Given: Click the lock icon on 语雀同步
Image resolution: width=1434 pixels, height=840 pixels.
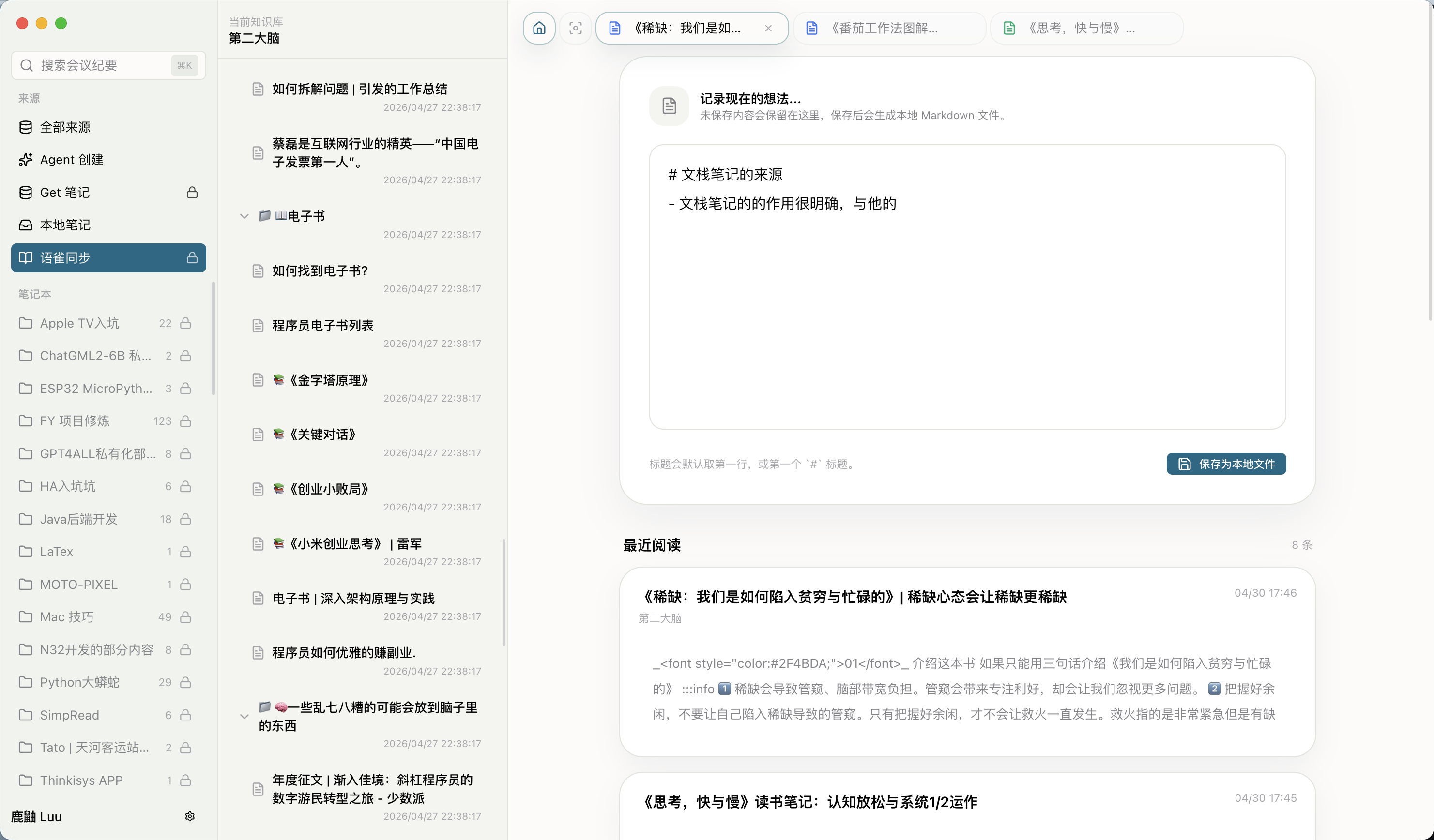Looking at the screenshot, I should coord(192,257).
